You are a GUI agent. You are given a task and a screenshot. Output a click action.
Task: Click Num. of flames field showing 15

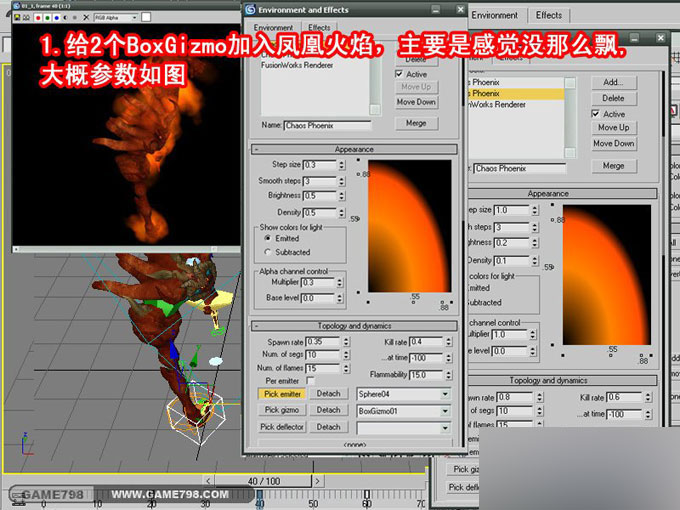pos(323,368)
